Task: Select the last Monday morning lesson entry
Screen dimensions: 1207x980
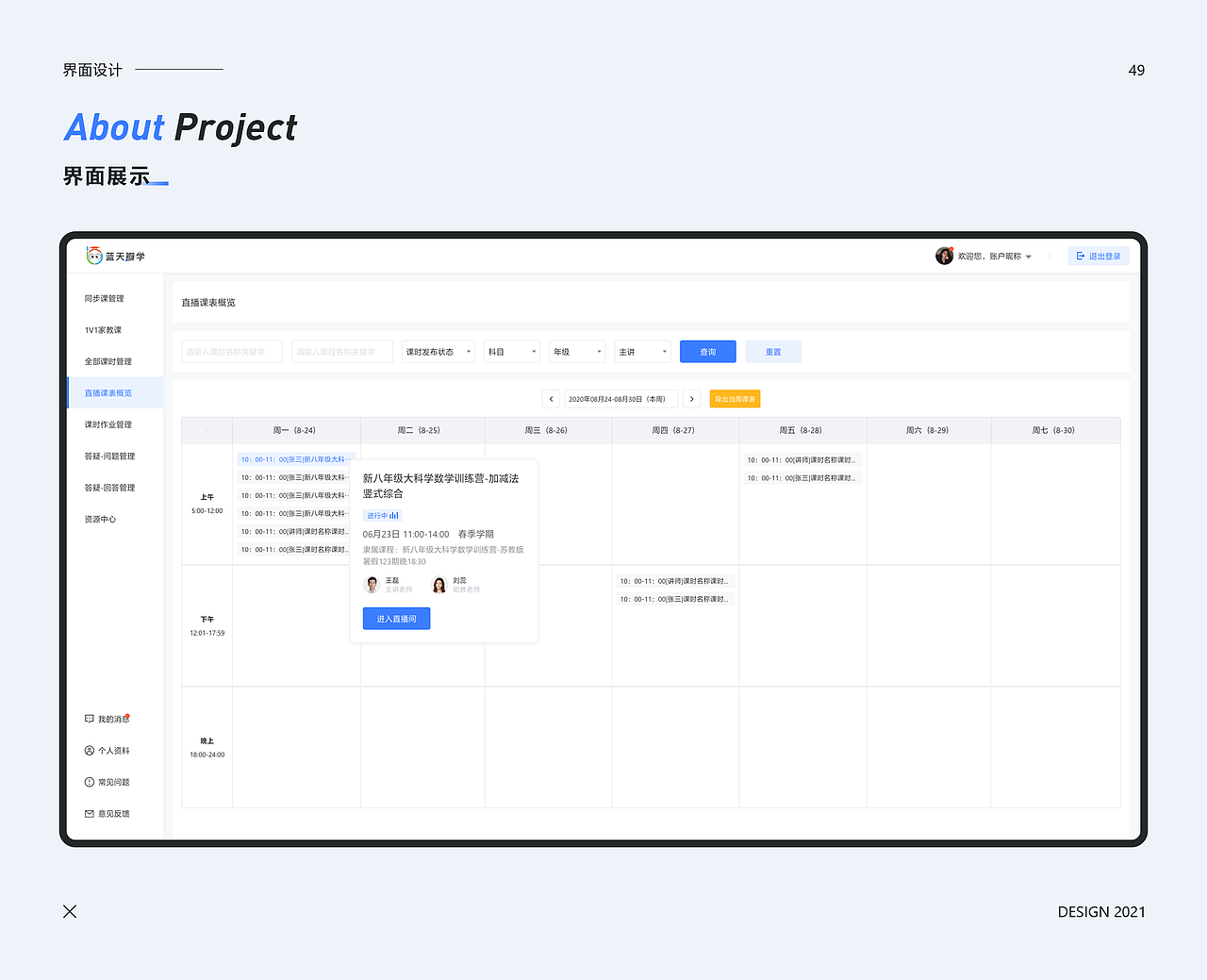Action: (296, 549)
